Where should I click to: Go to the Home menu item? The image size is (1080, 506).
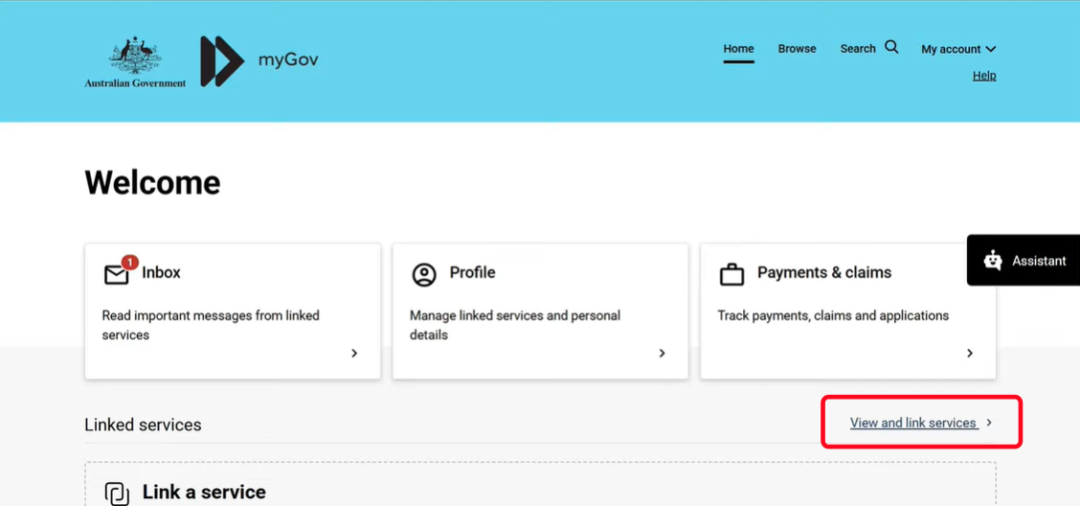tap(738, 48)
